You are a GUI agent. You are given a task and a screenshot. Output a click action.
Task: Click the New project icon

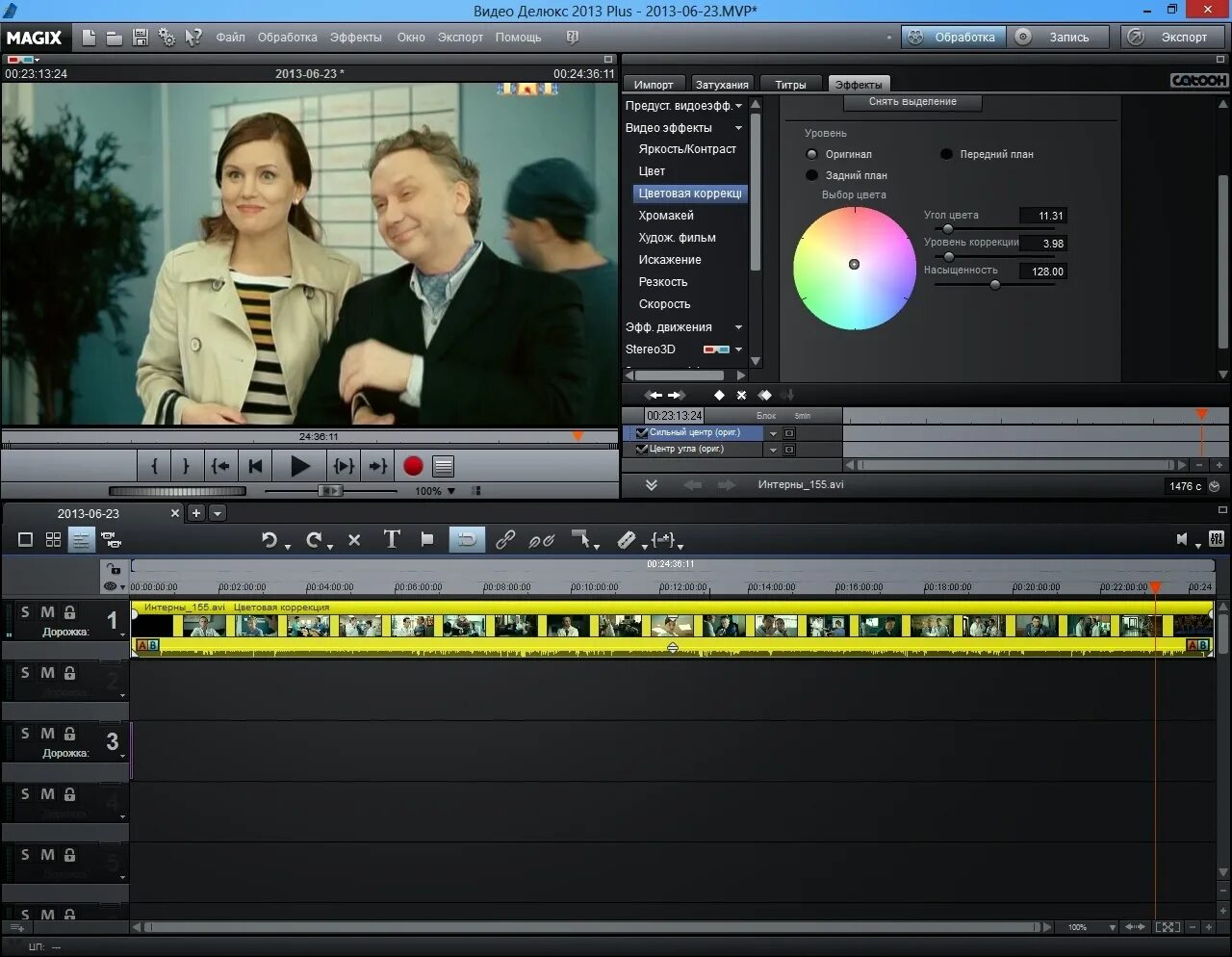(89, 38)
